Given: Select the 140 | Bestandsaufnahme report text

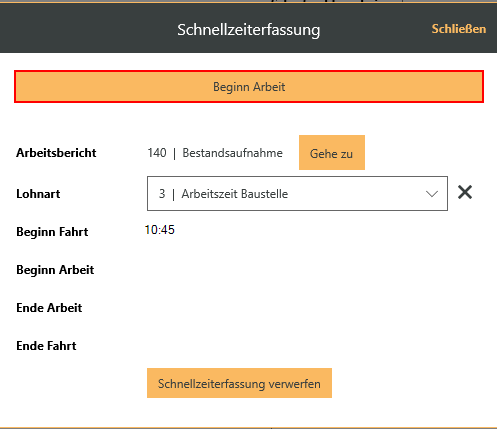Looking at the screenshot, I should point(215,153).
